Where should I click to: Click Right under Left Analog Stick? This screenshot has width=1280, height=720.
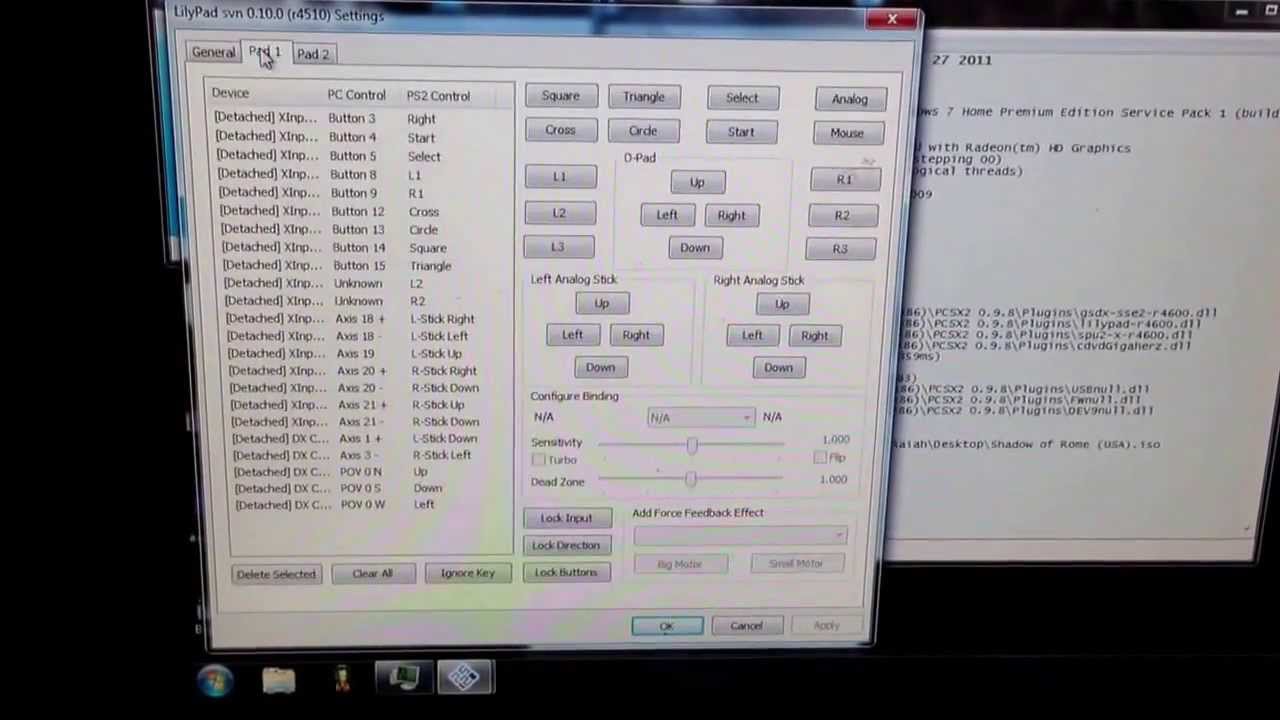pos(636,336)
